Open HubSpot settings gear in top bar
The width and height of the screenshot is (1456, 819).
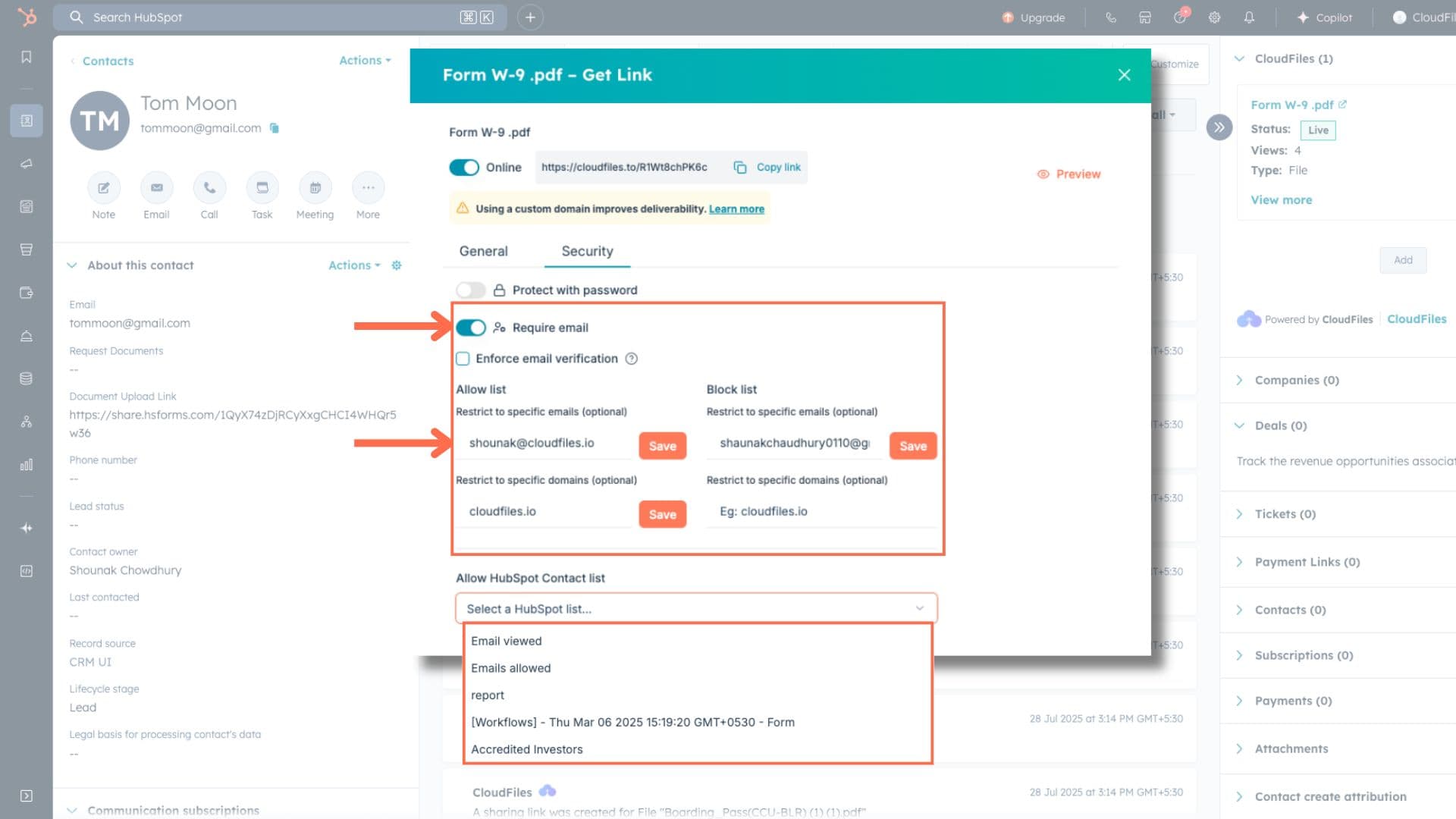(x=1214, y=17)
